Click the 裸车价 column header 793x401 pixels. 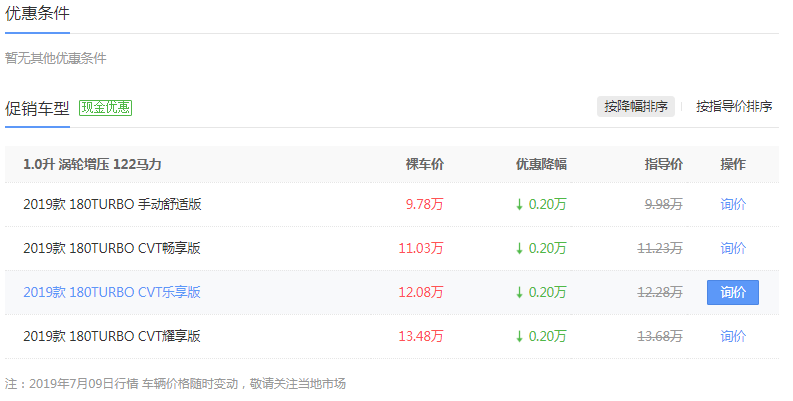click(425, 164)
